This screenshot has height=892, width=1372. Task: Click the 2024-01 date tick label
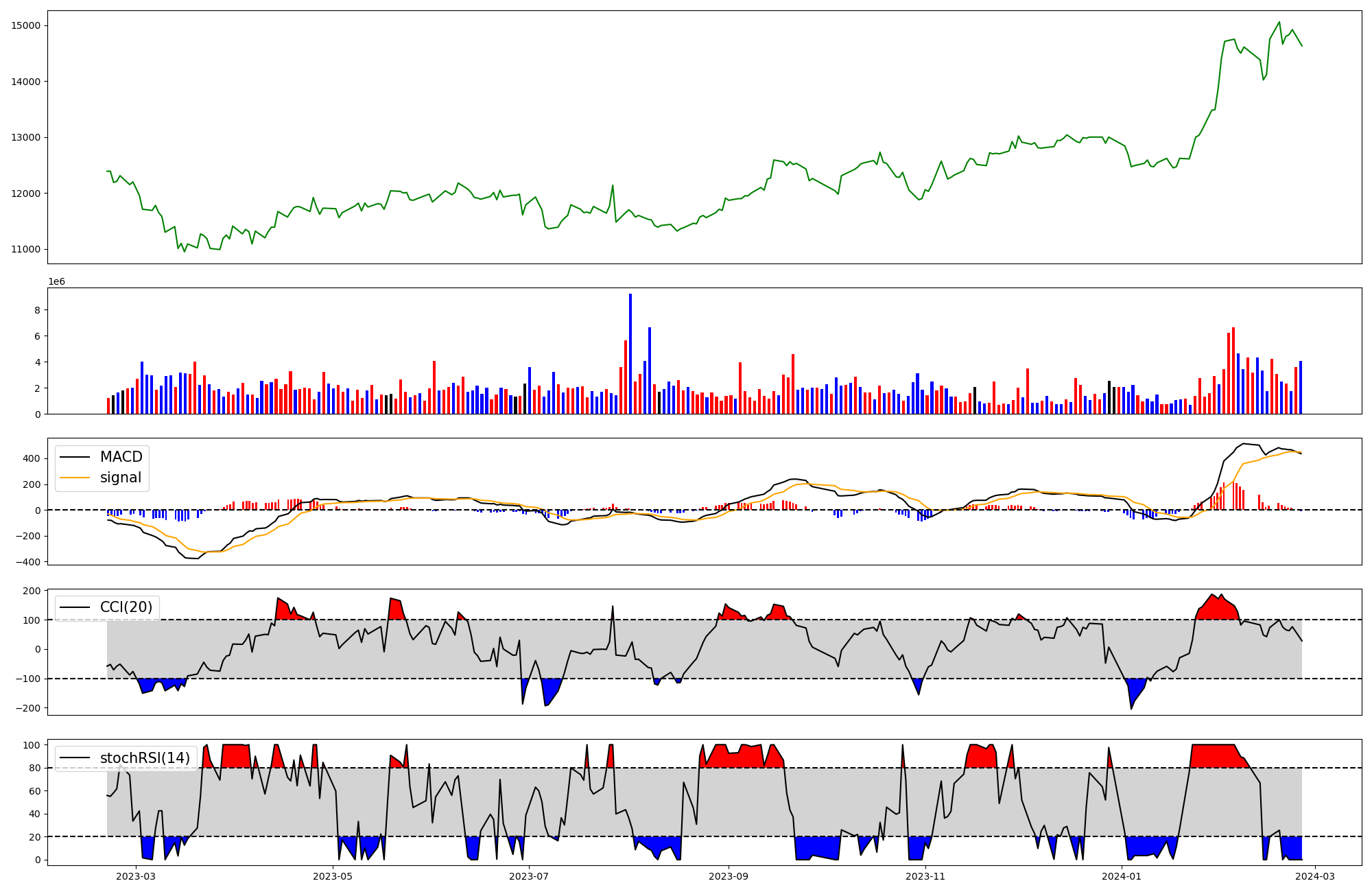click(x=1122, y=876)
